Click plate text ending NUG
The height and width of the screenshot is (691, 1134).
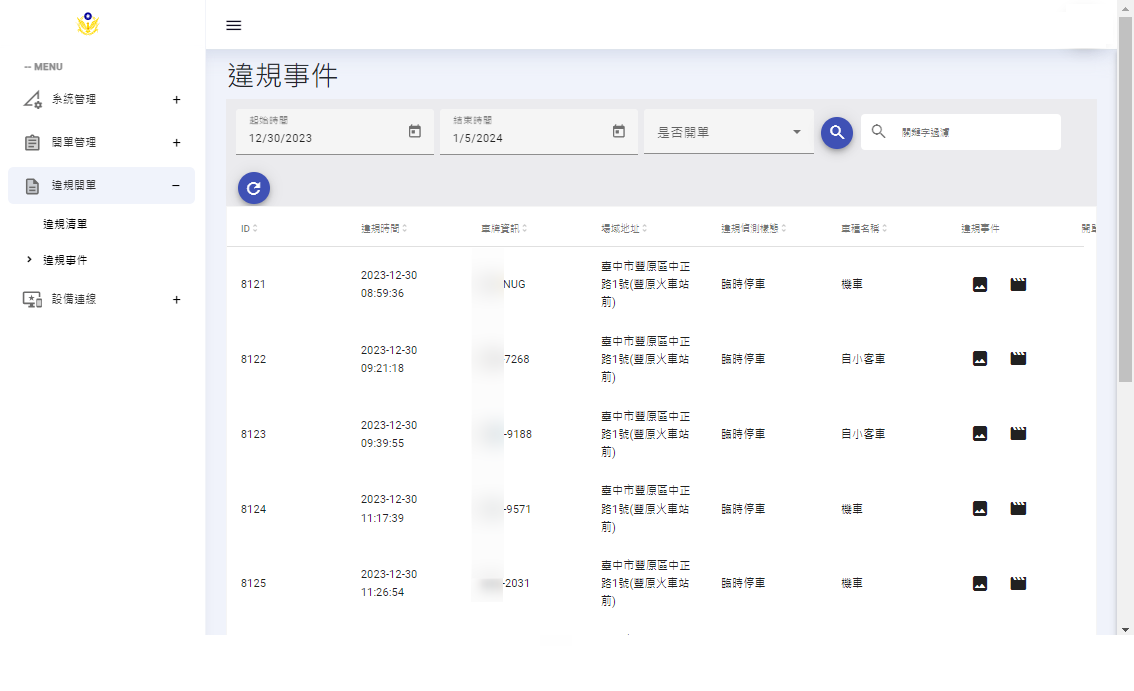[514, 284]
